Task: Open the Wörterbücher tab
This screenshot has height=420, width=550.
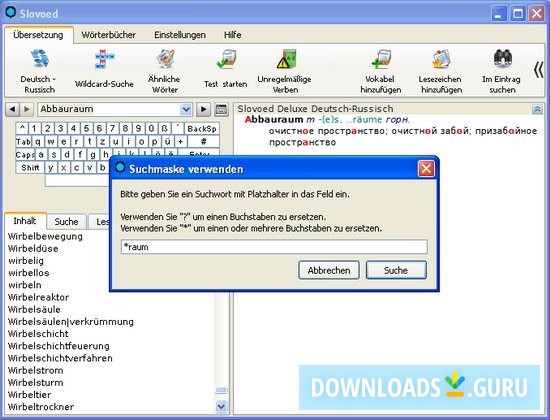Action: 109,35
